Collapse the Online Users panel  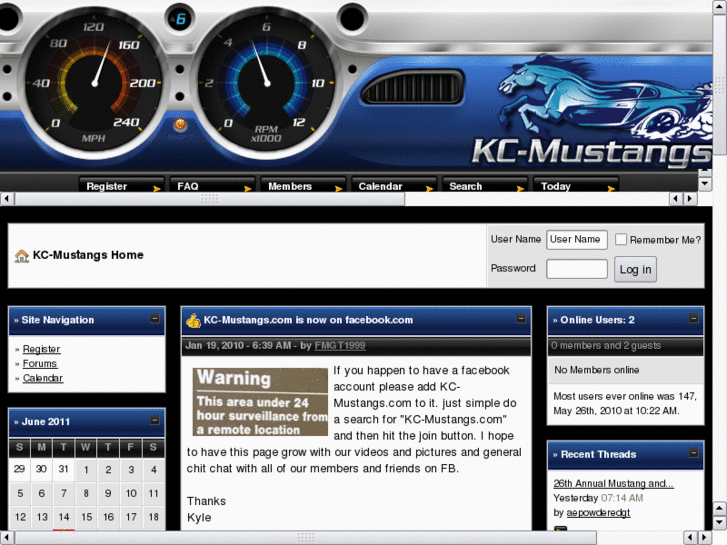pyautogui.click(x=694, y=319)
